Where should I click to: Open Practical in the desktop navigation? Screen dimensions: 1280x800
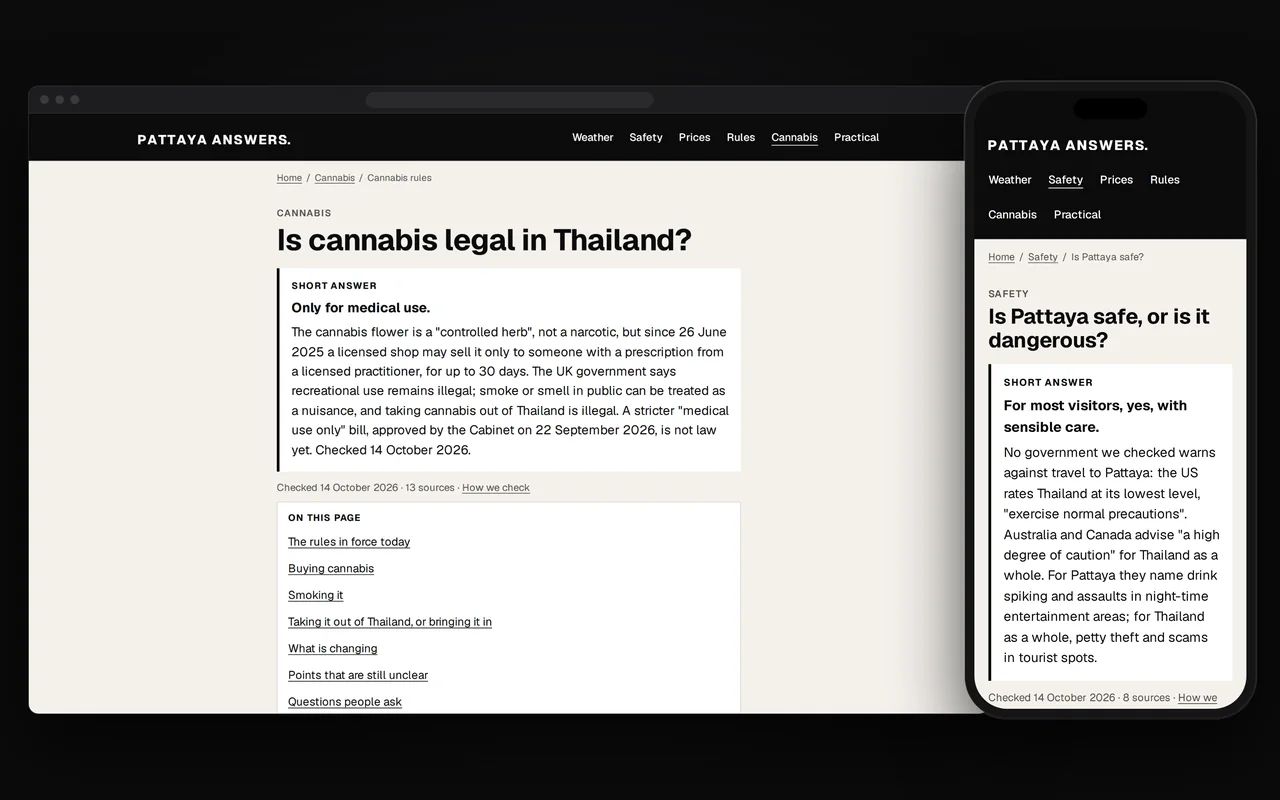point(857,138)
